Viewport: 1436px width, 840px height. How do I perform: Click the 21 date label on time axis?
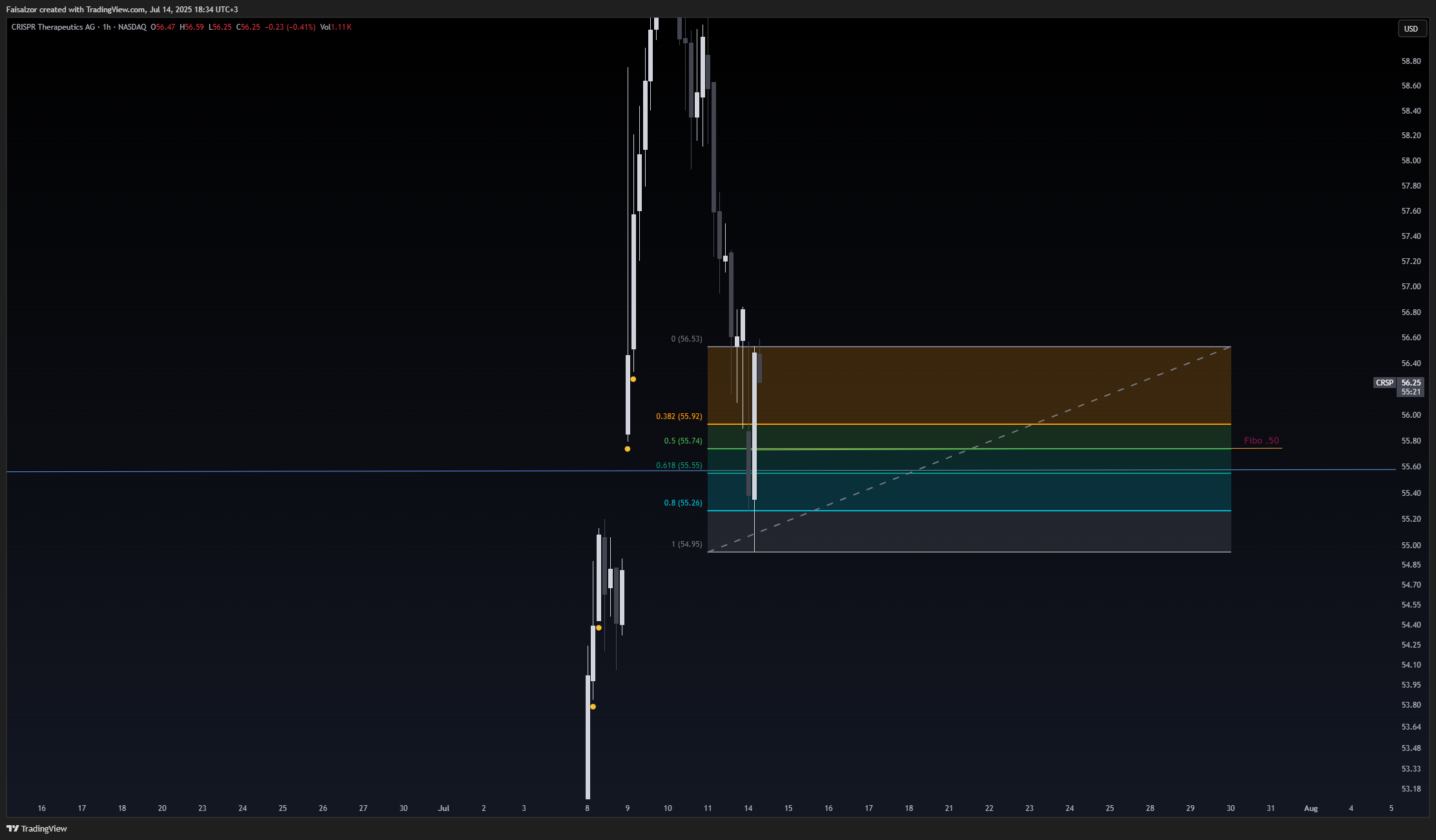(x=949, y=808)
